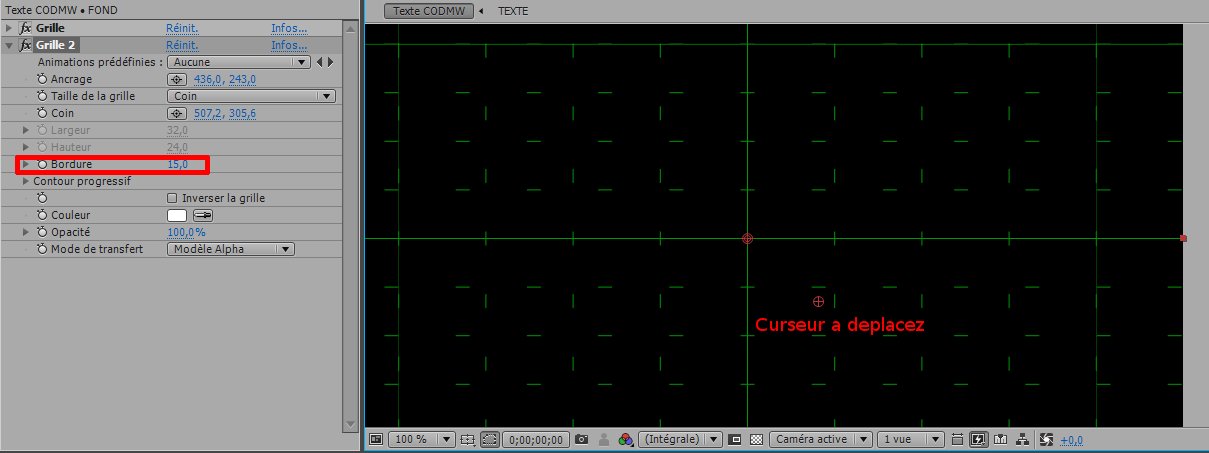Click Réinit. for Grille 2 effect
The height and width of the screenshot is (453, 1209).
(x=181, y=45)
